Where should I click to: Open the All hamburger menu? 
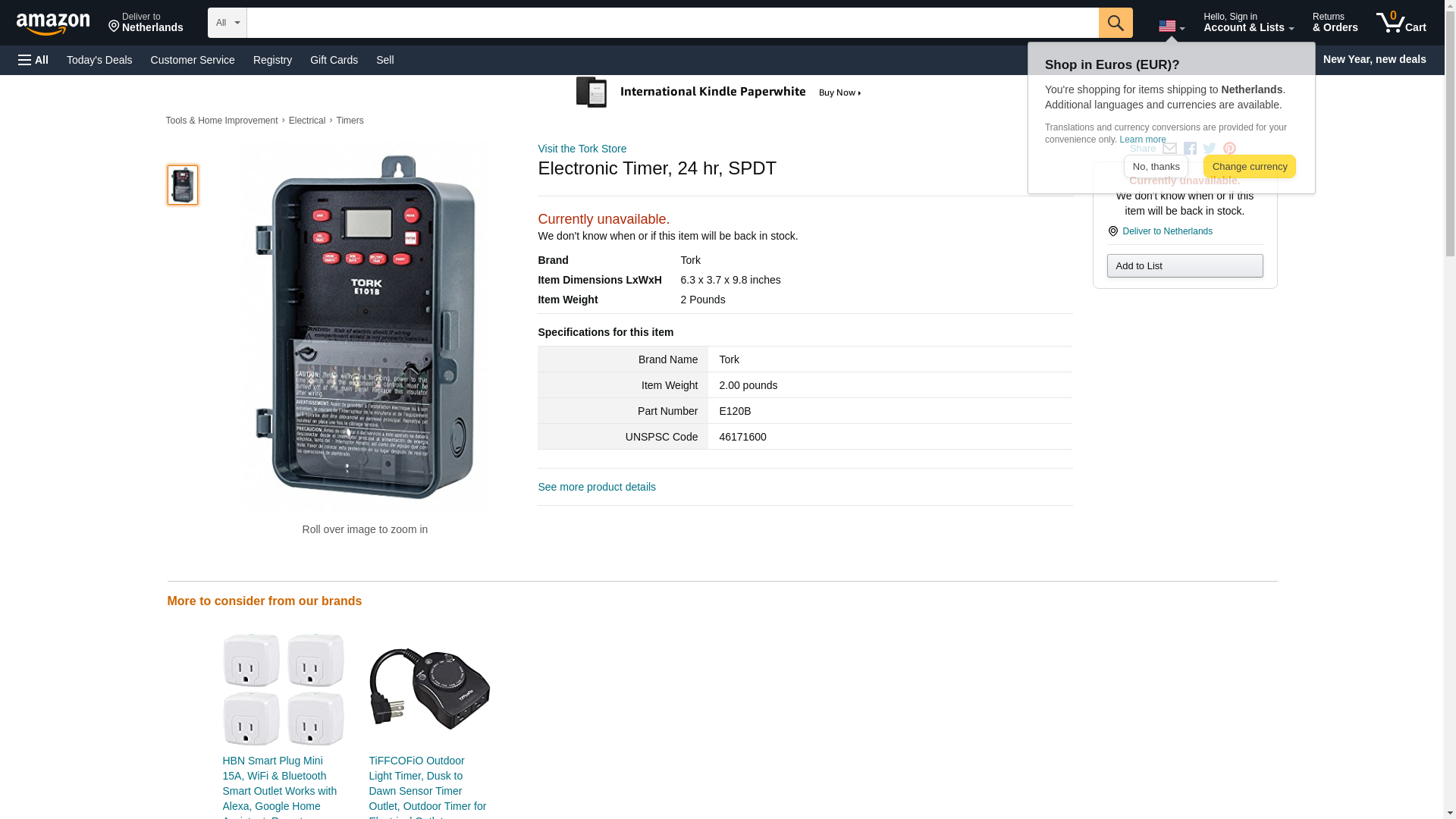[x=33, y=60]
